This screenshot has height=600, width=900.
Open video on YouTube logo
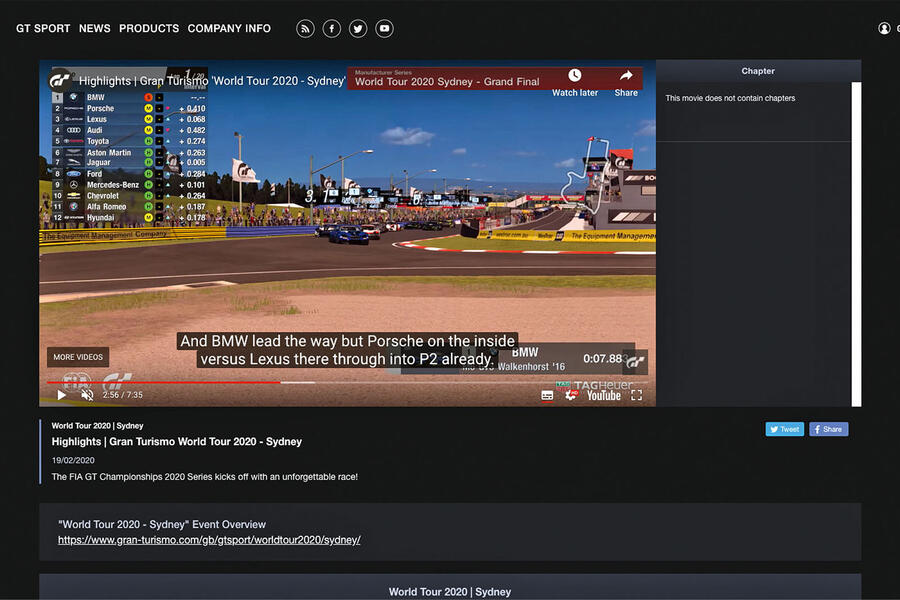pyautogui.click(x=604, y=396)
